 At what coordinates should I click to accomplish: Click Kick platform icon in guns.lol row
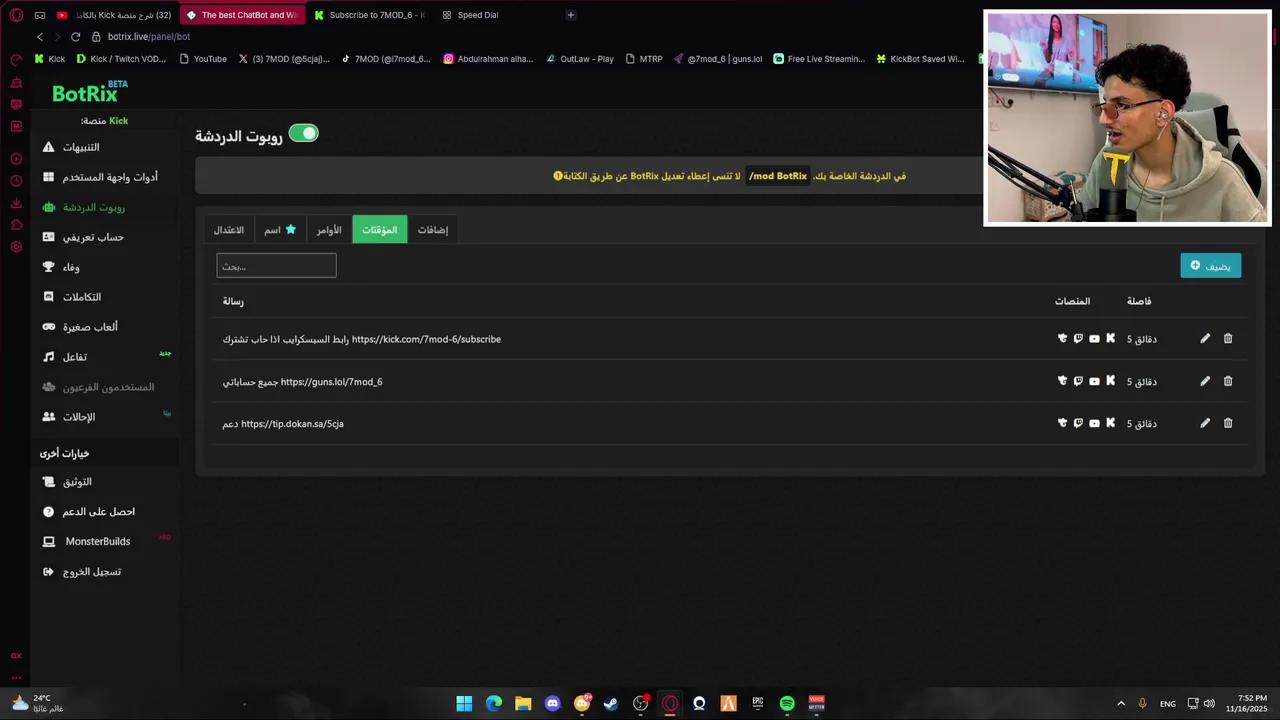[1110, 381]
